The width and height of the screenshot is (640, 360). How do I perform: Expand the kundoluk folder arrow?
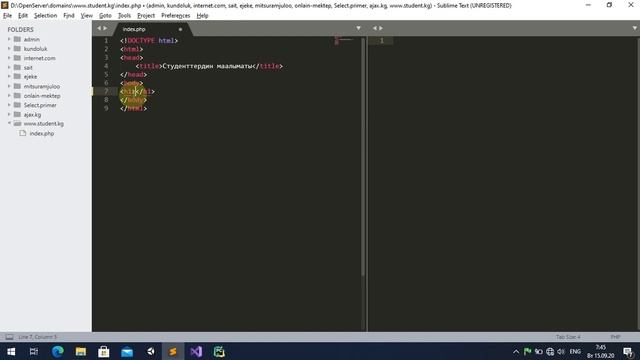point(9,49)
